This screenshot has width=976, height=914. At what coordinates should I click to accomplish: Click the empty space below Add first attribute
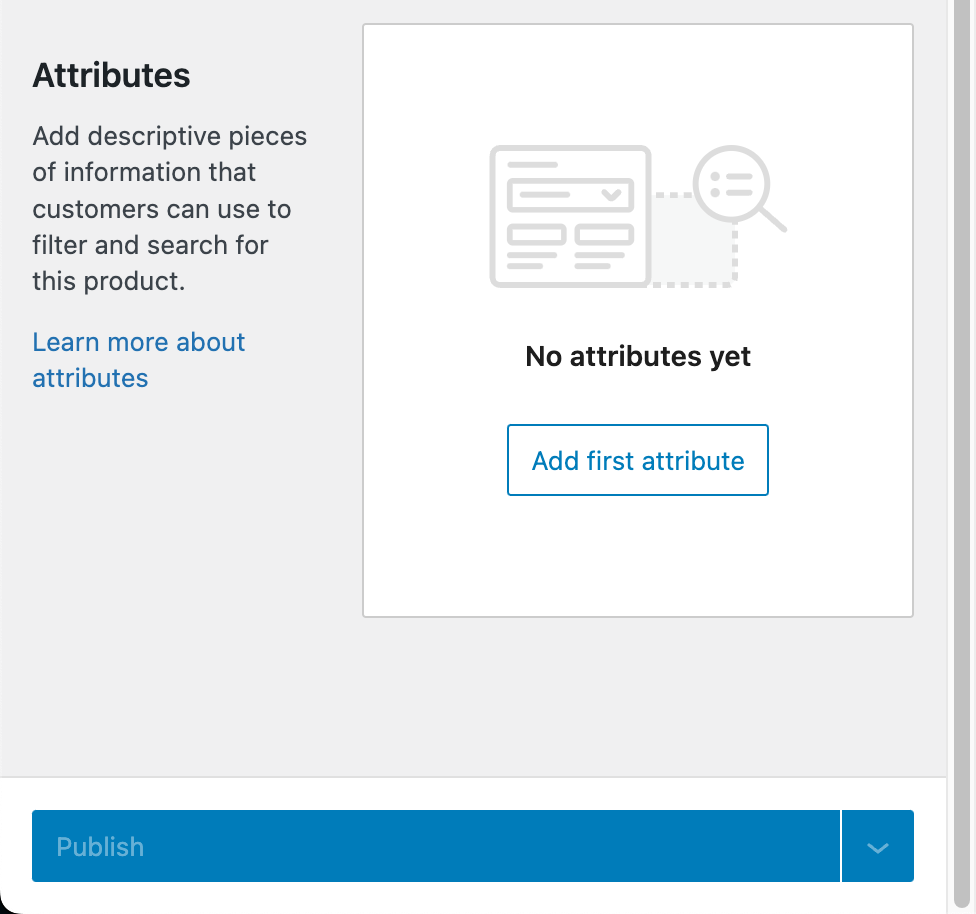[637, 554]
